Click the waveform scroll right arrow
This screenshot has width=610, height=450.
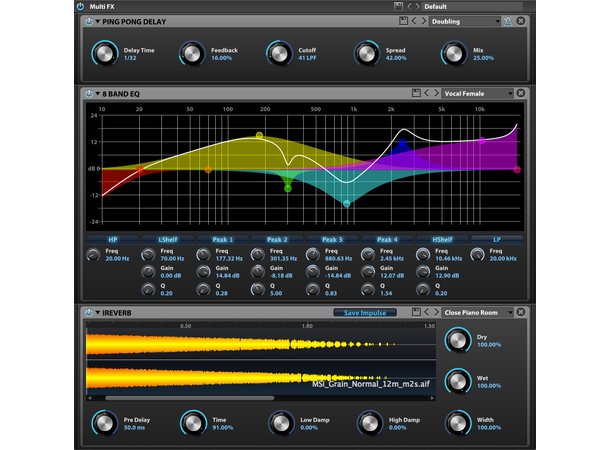click(432, 398)
